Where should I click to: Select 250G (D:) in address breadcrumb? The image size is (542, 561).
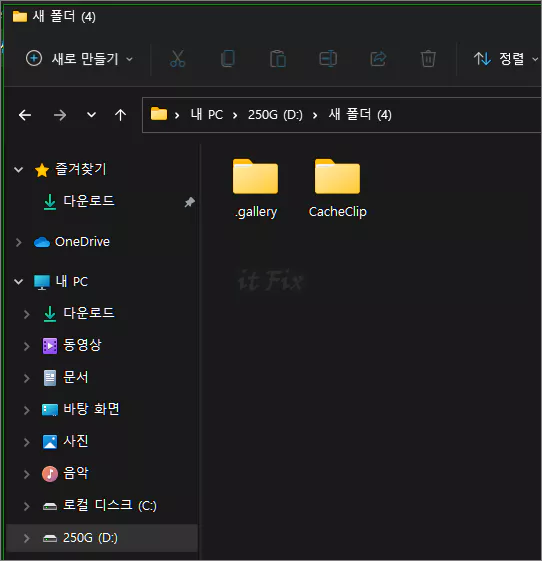tap(275, 115)
